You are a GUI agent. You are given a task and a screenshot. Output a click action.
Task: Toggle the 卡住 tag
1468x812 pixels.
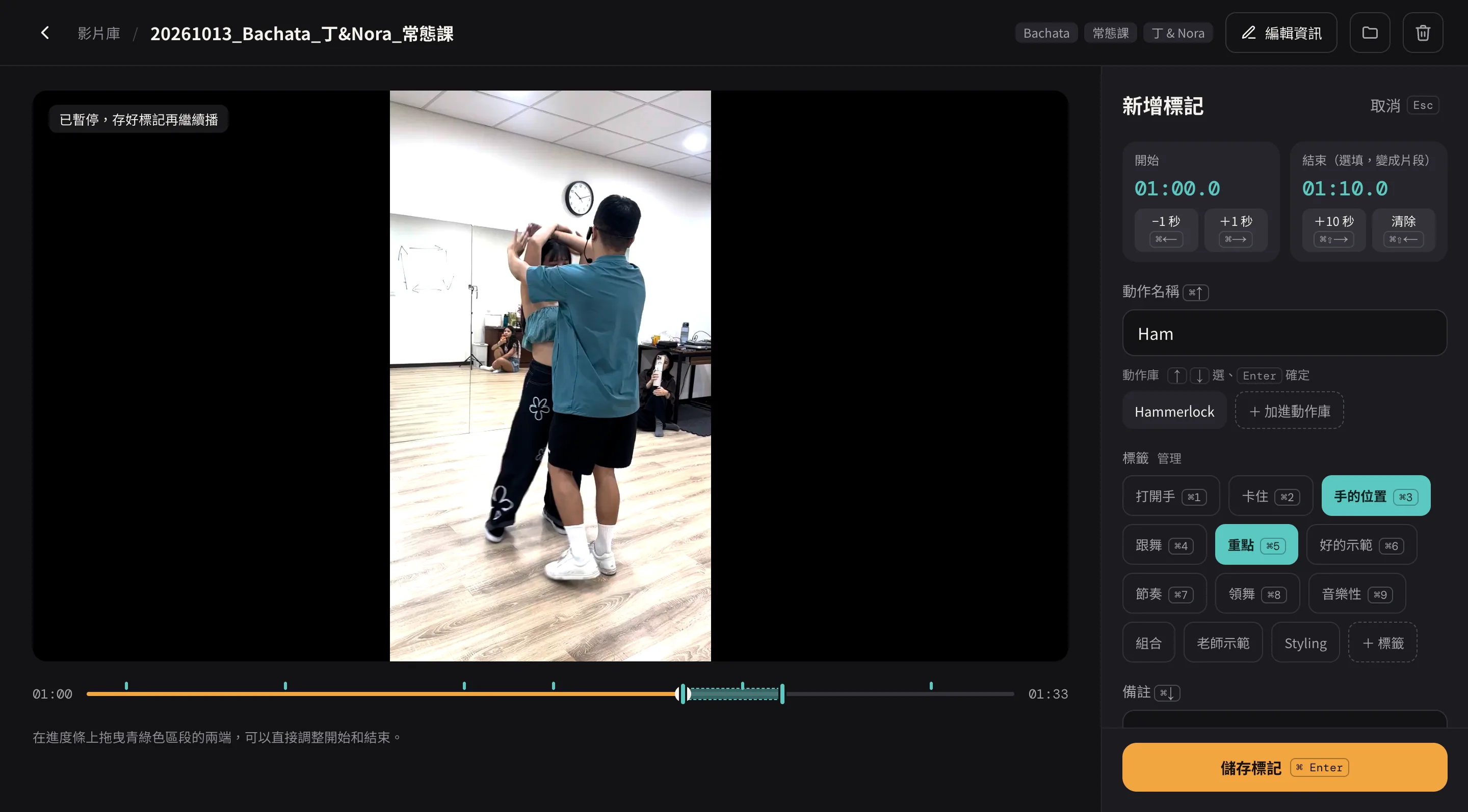click(x=1270, y=496)
